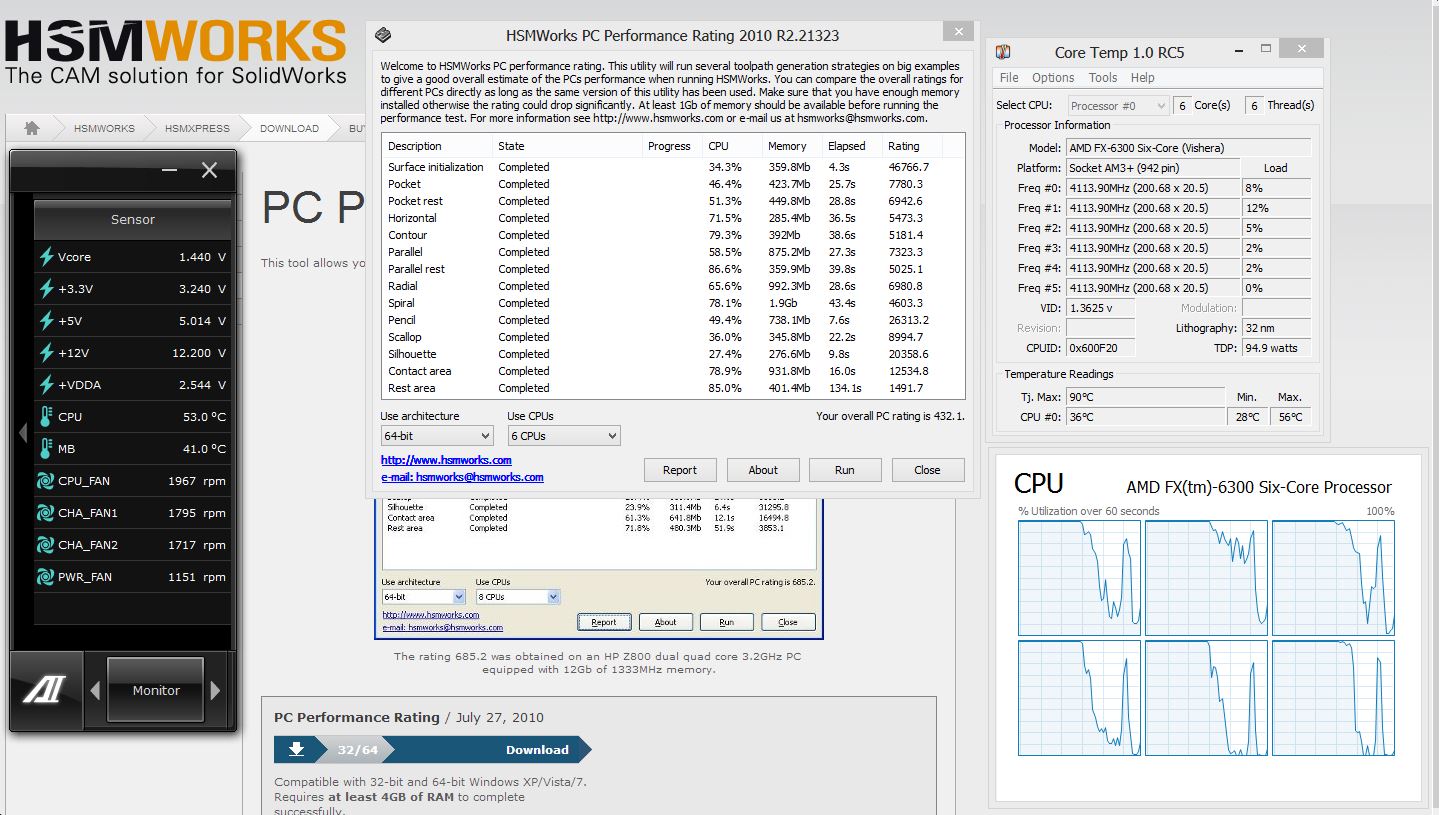Select the Spiral row in the results list
Screen dimensions: 1439x815
coord(674,303)
